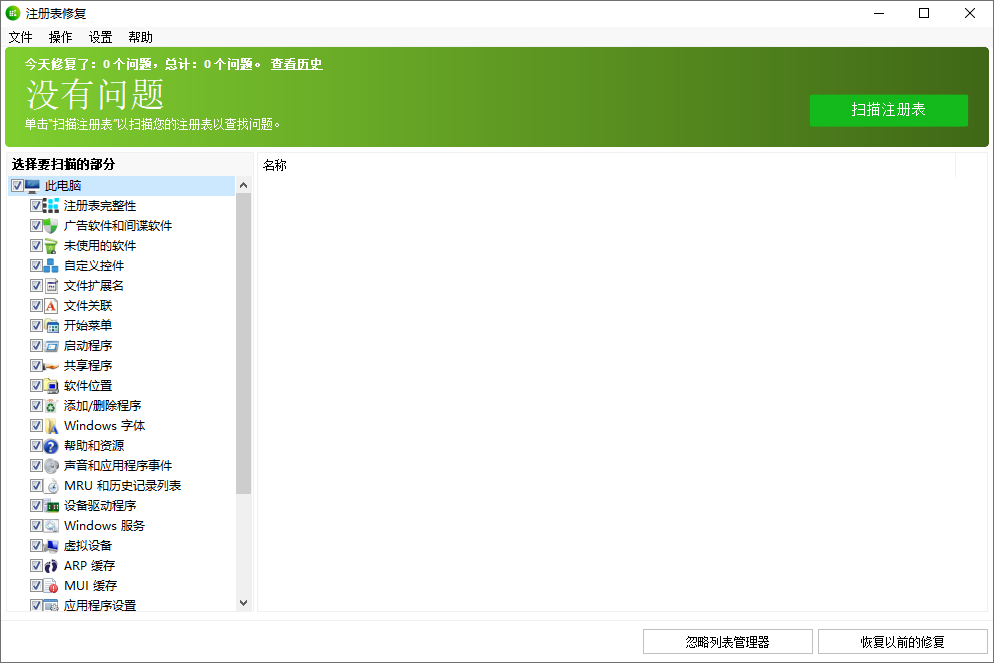Open the 设置 menu
994x663 pixels.
point(99,37)
